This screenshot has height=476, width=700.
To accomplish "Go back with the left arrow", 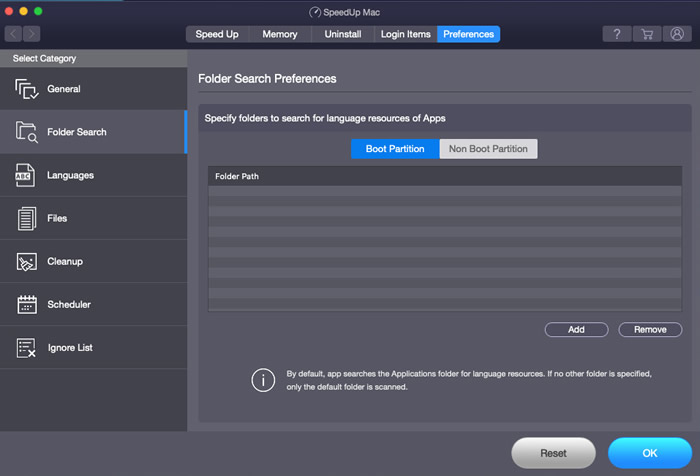I will point(13,34).
